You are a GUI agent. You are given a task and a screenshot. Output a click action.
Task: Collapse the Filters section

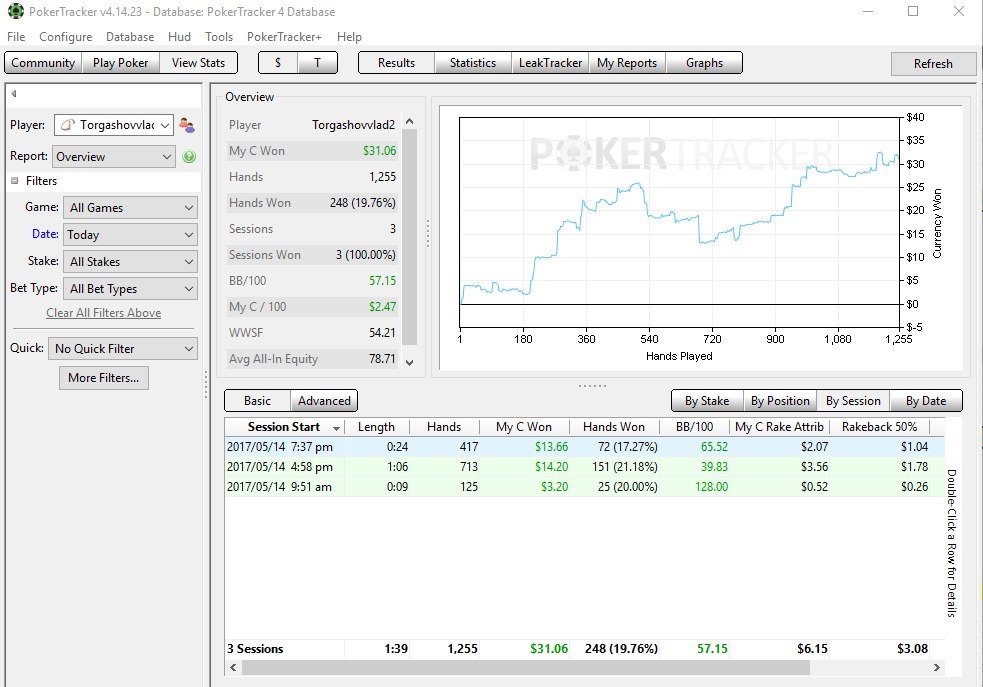tap(14, 181)
